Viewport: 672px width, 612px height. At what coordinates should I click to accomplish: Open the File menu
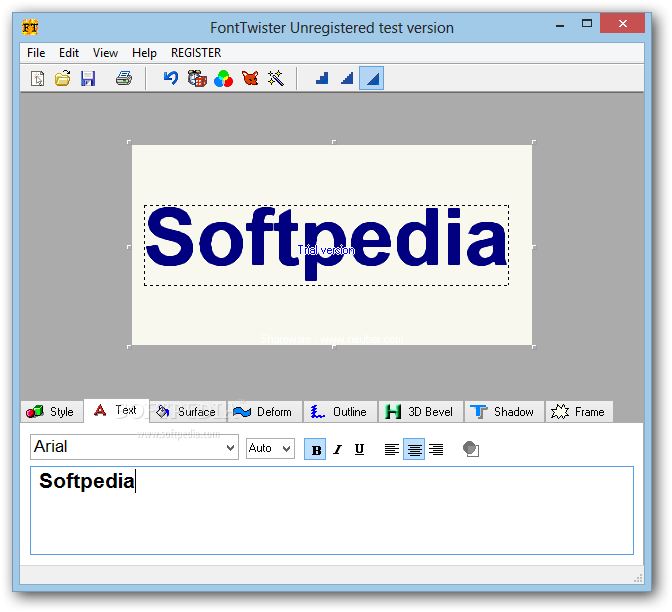[x=36, y=53]
